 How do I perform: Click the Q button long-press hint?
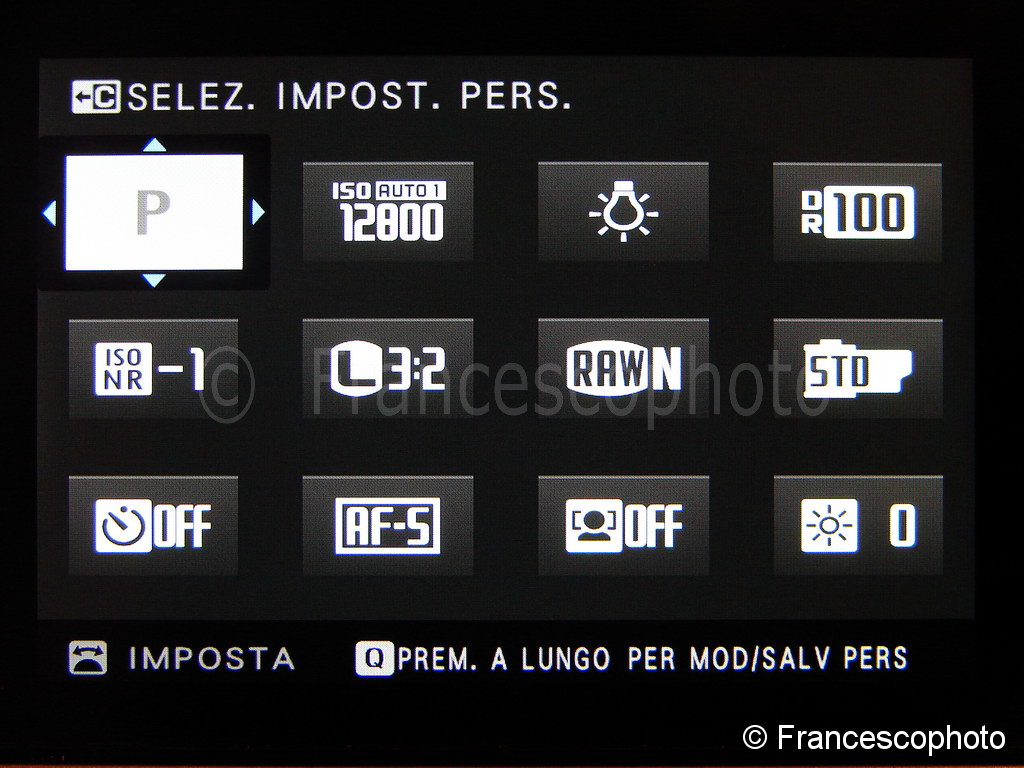[632, 658]
